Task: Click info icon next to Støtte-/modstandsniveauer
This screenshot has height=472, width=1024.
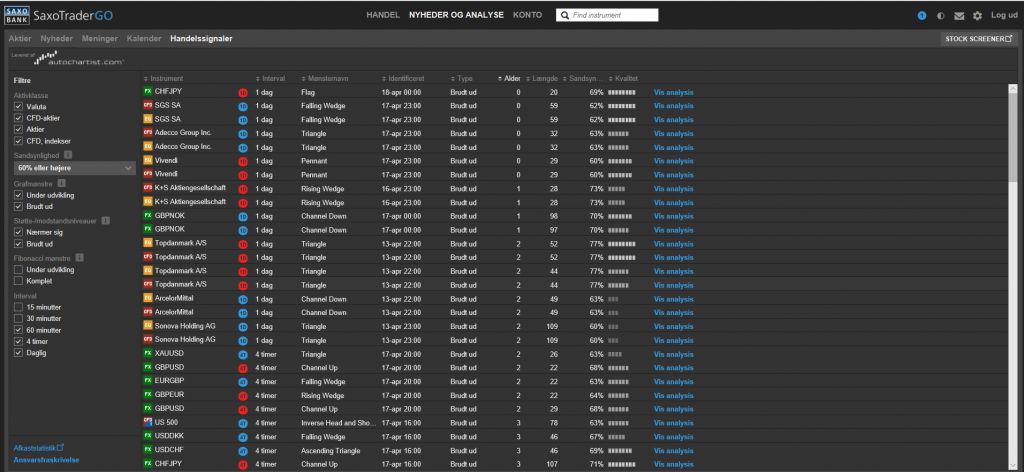Action: [105, 221]
